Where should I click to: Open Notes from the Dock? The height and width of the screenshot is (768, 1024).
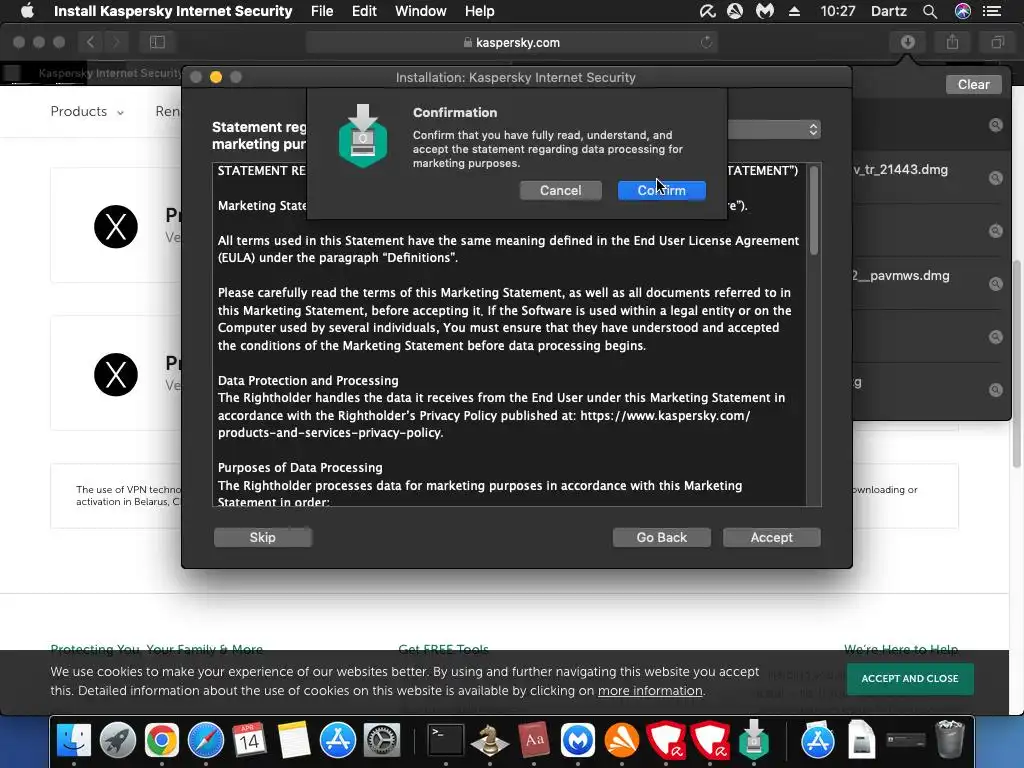coord(293,741)
